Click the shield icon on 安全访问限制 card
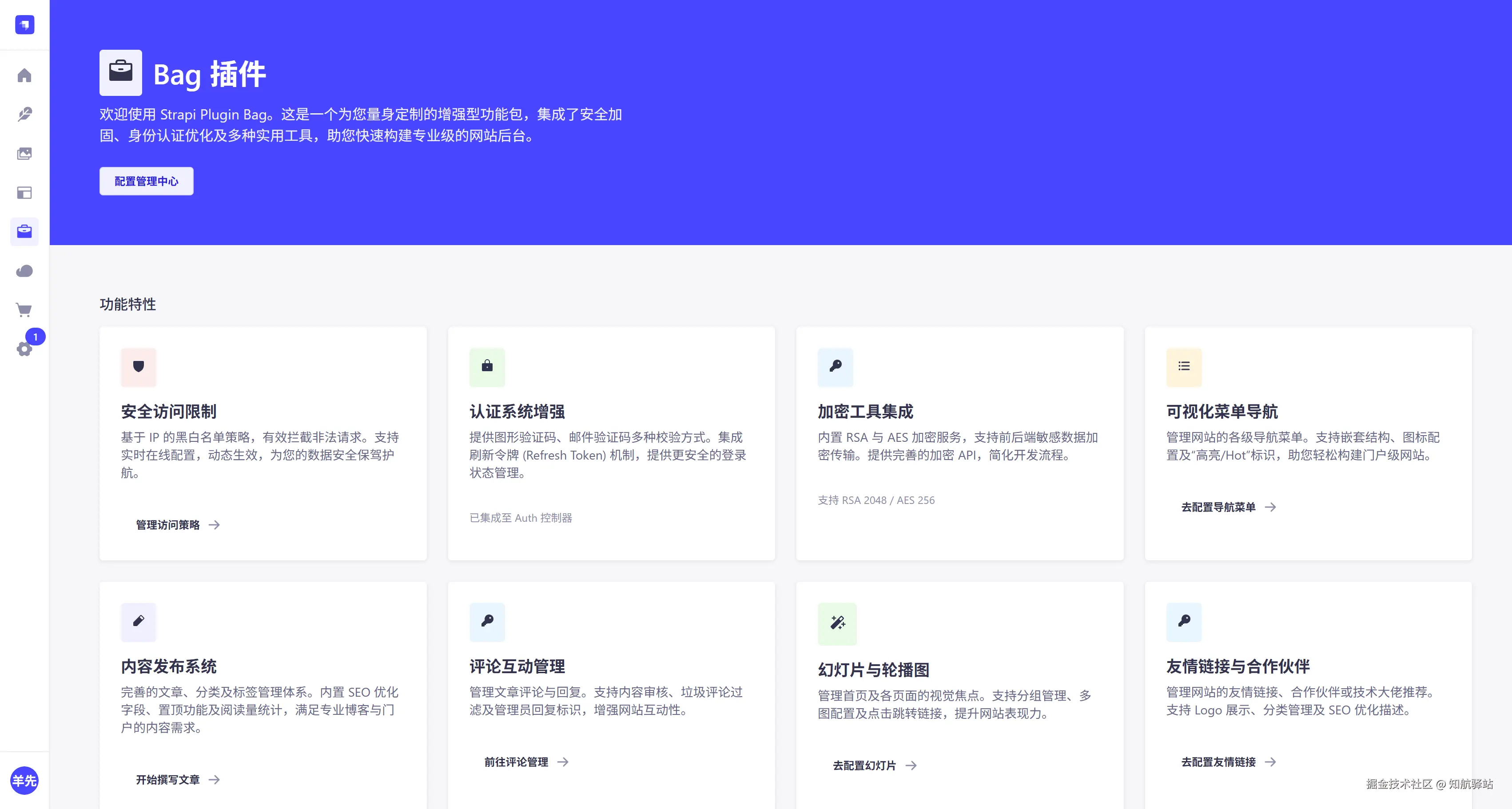 tap(139, 367)
